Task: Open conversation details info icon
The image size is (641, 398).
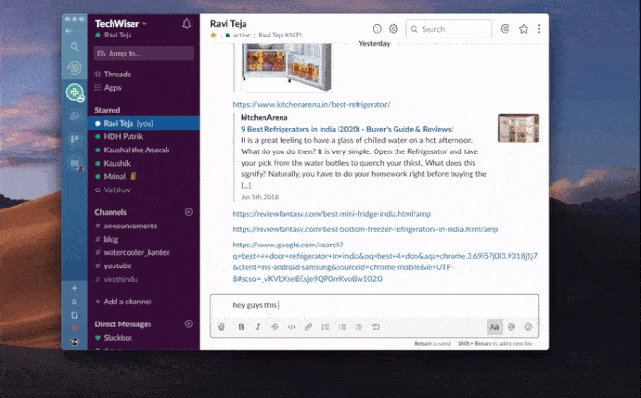Action: pos(377,29)
